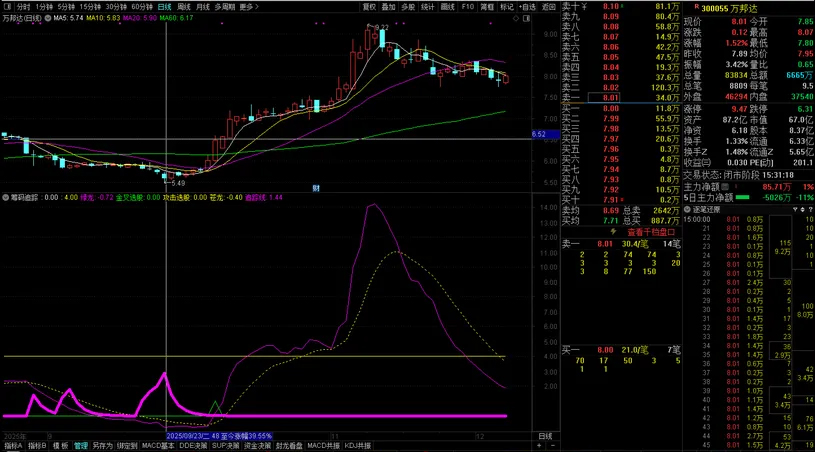
Task: Click the green triangle signal on the indicator
Action: (214, 407)
